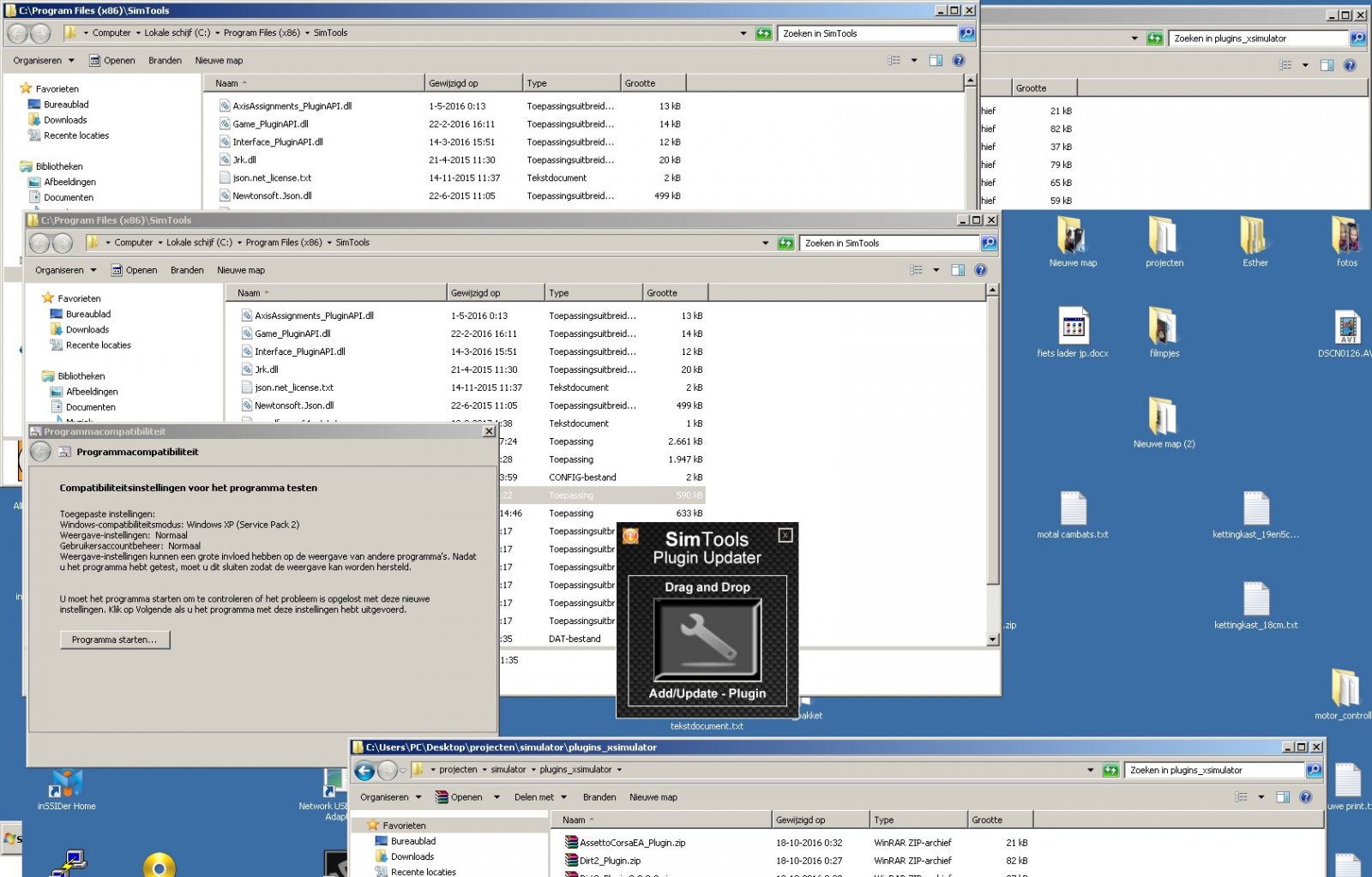Image resolution: width=1372 pixels, height=877 pixels.
Task: Open Delen met dropdown in plugins_xsimulator window
Action: [540, 797]
